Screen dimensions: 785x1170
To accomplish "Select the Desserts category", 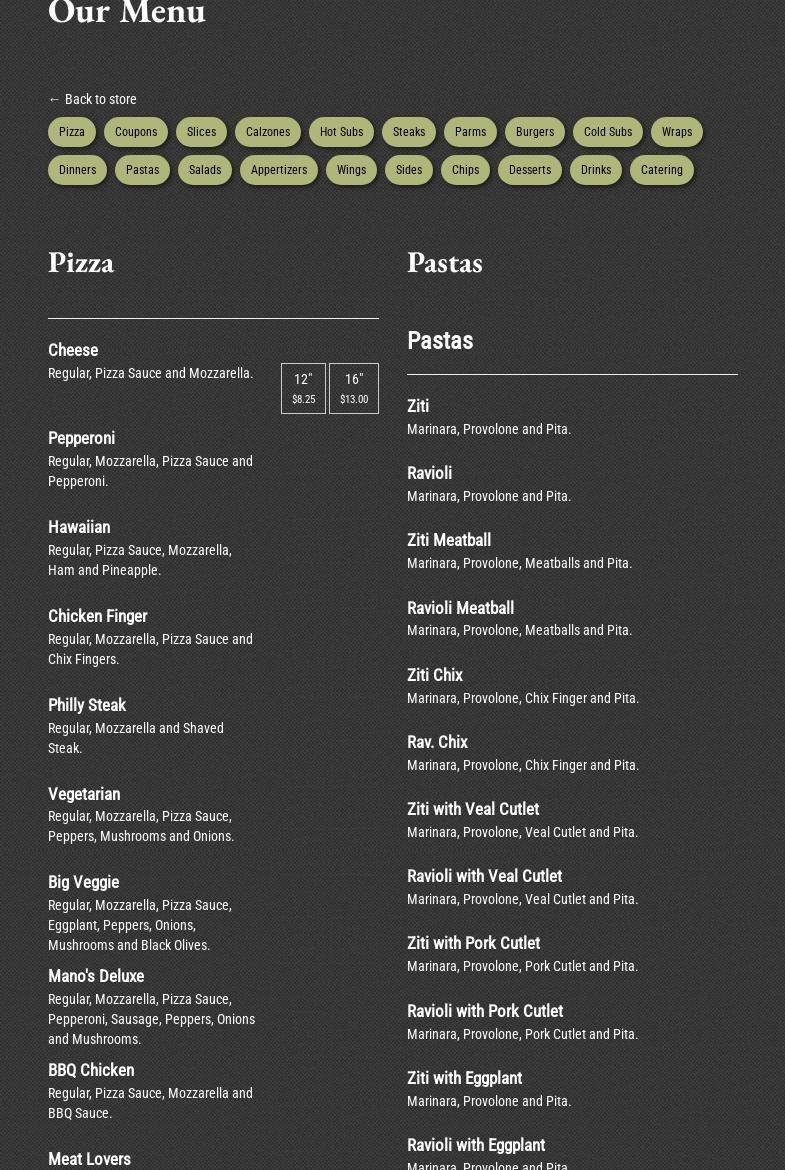I will (x=530, y=170).
